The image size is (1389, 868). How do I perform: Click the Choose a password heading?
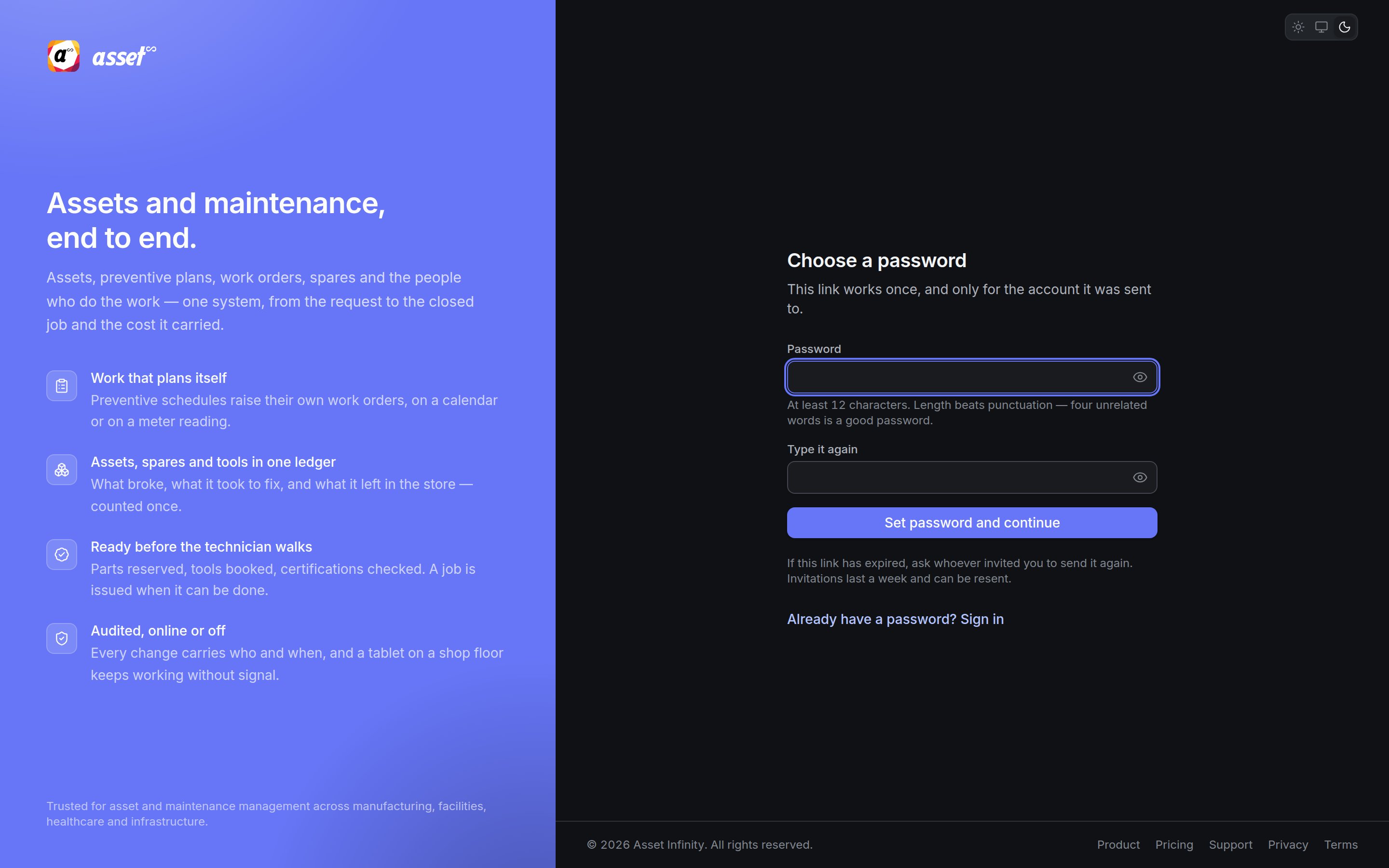tap(876, 260)
